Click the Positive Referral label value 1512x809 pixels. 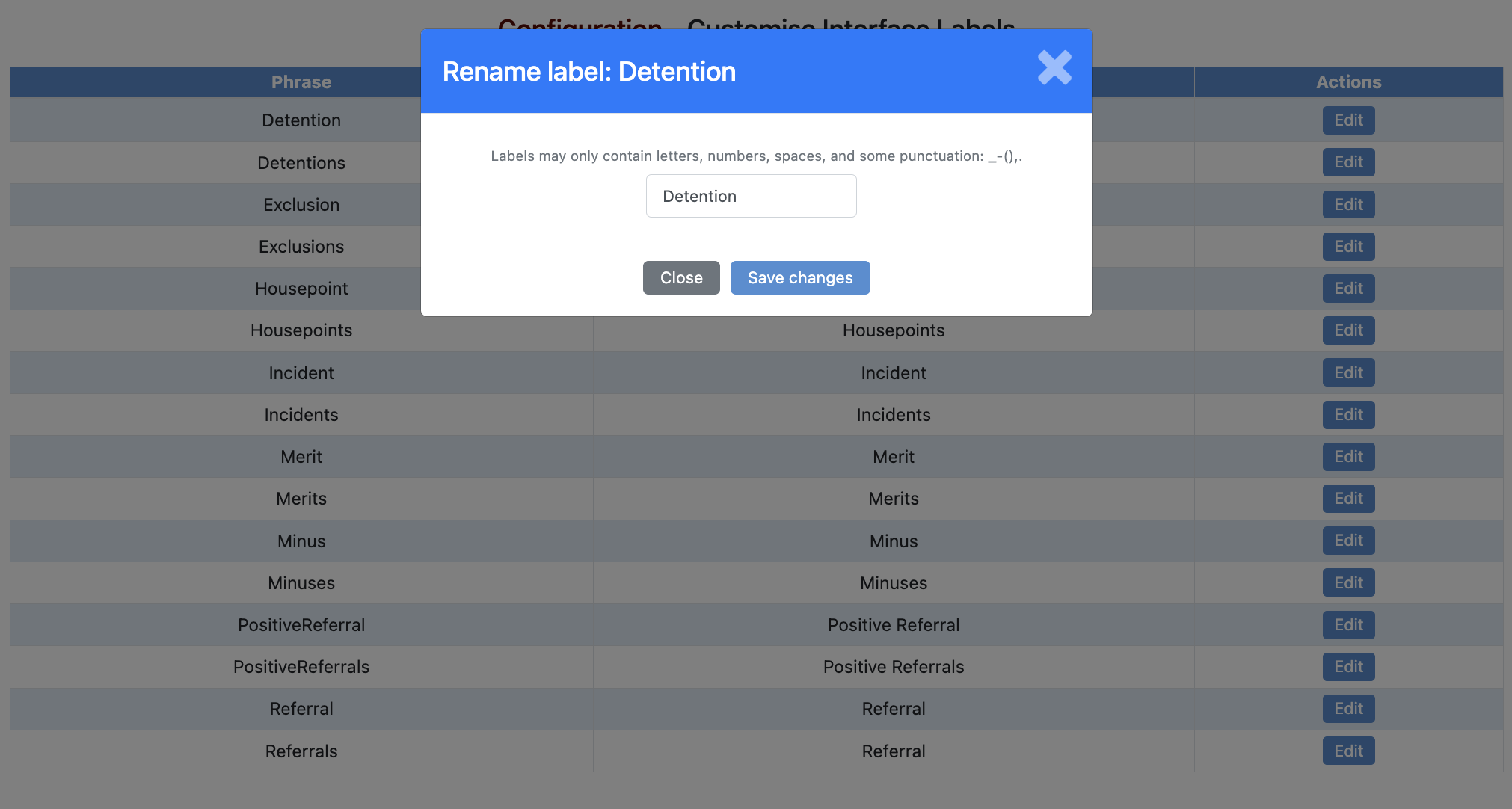point(894,625)
